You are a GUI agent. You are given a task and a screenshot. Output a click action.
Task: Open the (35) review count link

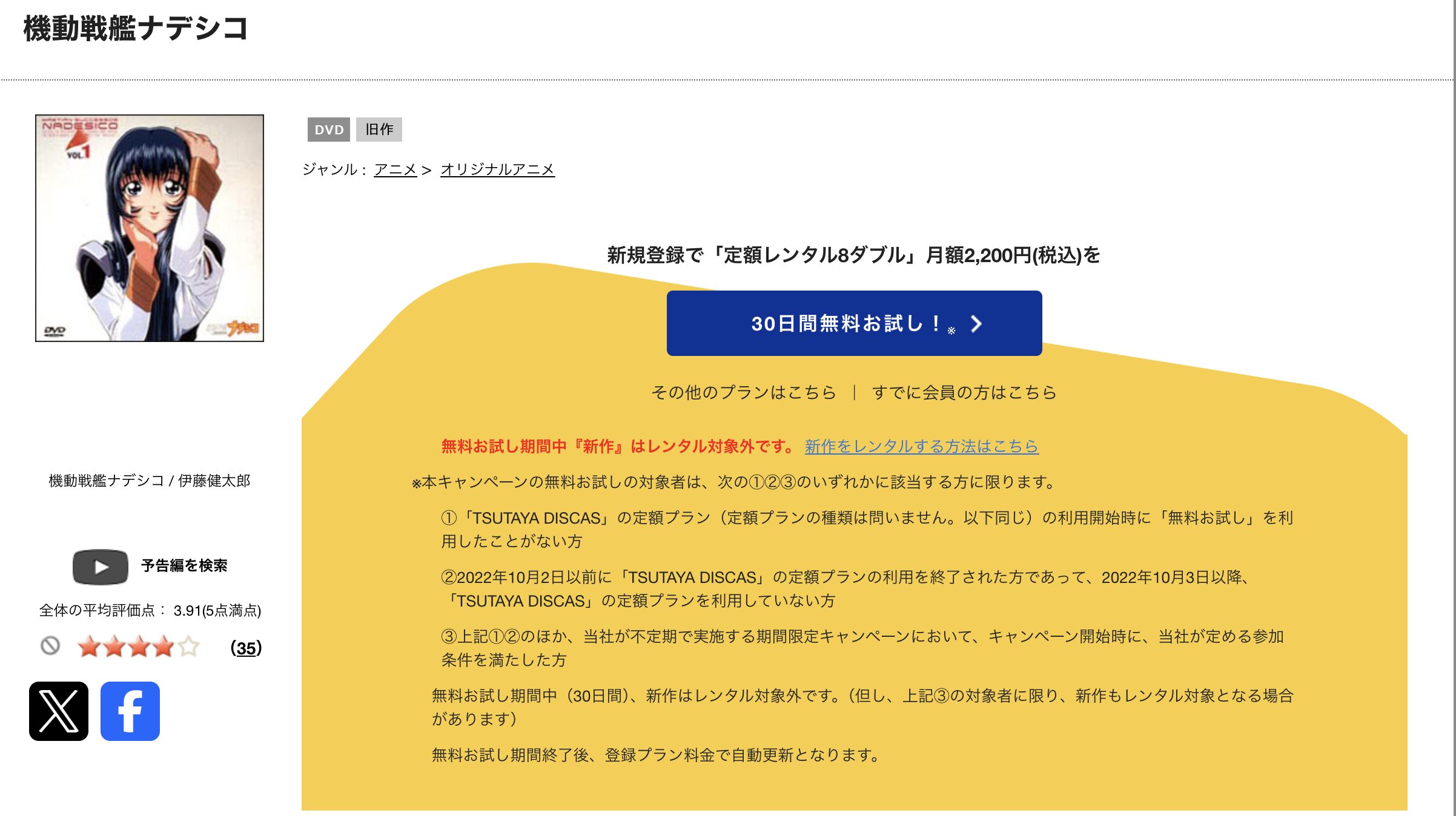246,648
